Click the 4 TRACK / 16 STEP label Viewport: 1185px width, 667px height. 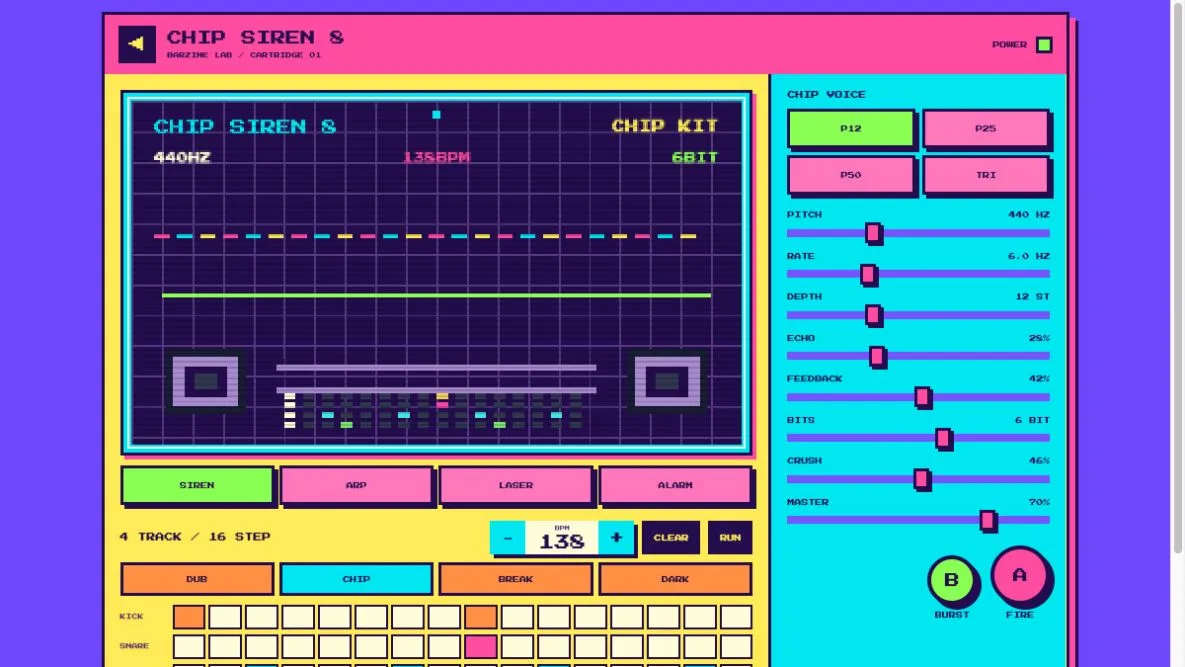point(195,536)
